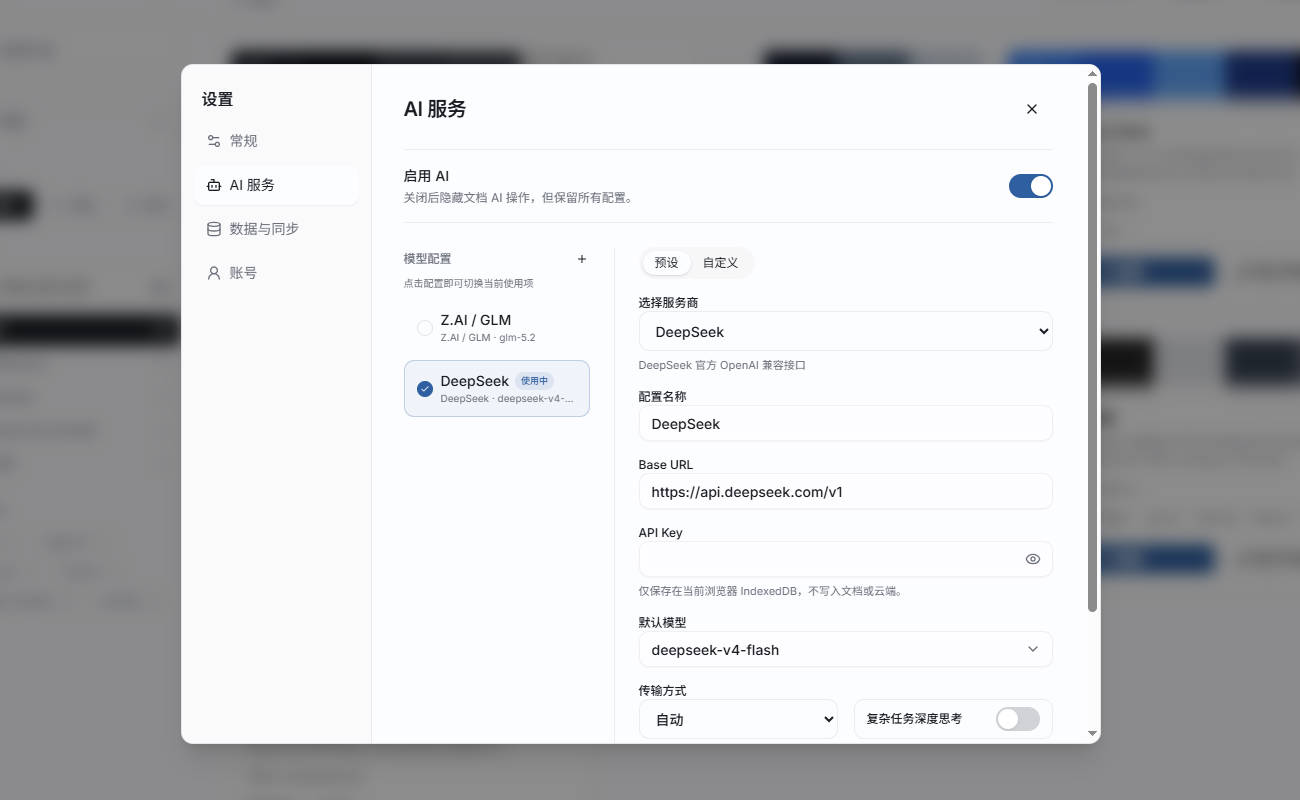Screen dimensions: 1300x800
Task: Click the DeepSeek 官方 OpenAI 兼容接口 hint
Action: [x=722, y=366]
